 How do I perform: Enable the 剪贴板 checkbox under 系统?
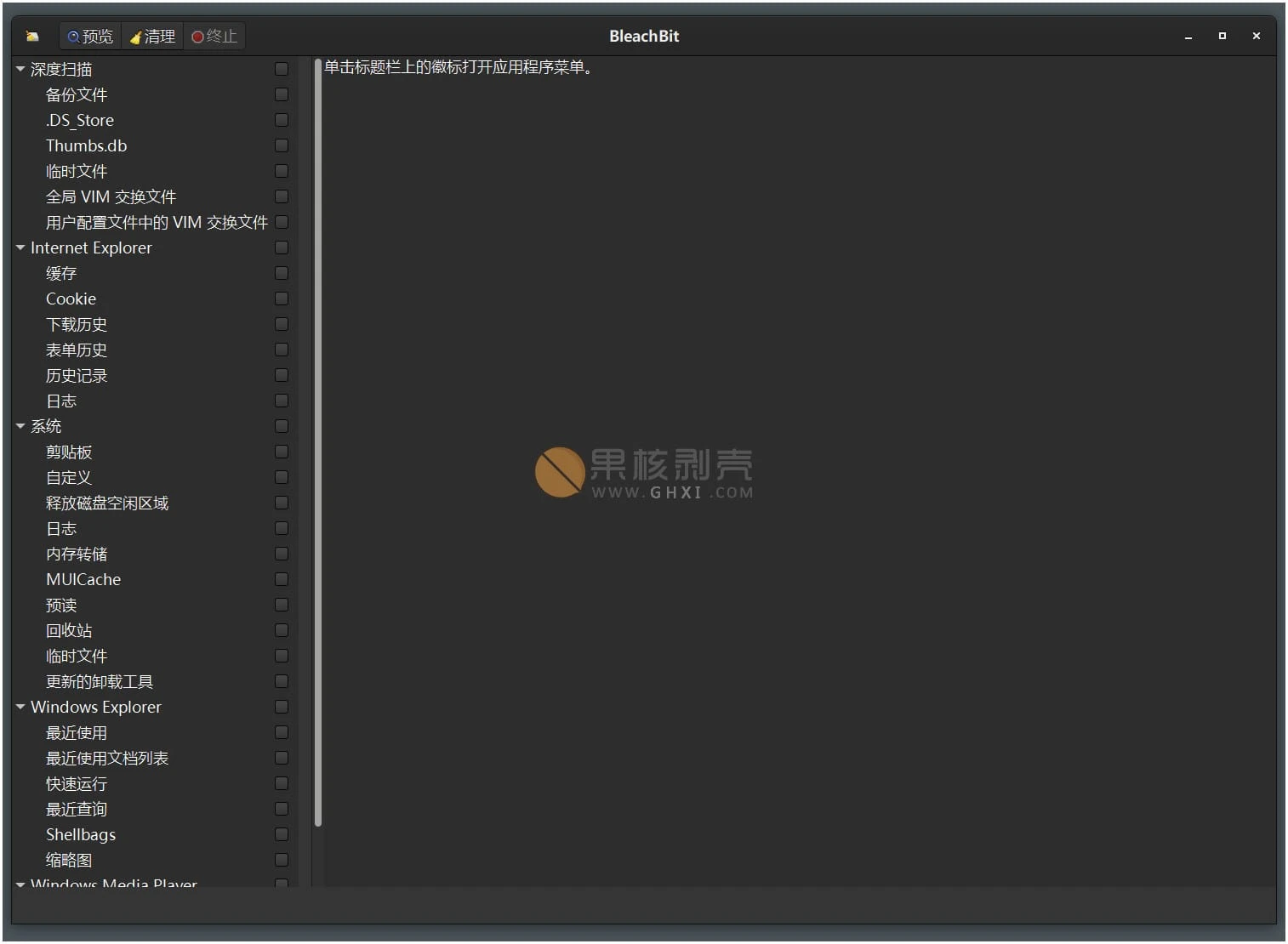[x=282, y=452]
